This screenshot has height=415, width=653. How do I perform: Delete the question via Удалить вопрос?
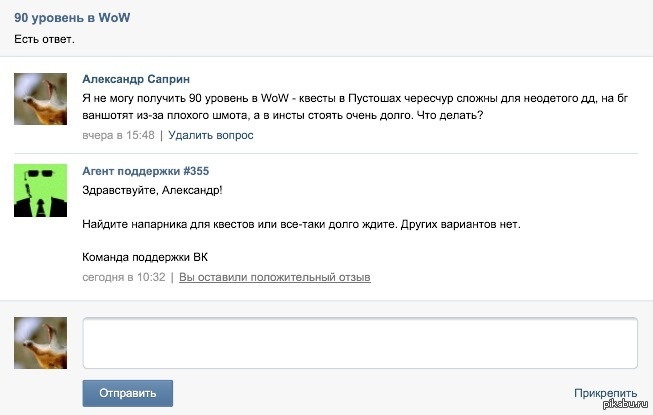[x=210, y=135]
